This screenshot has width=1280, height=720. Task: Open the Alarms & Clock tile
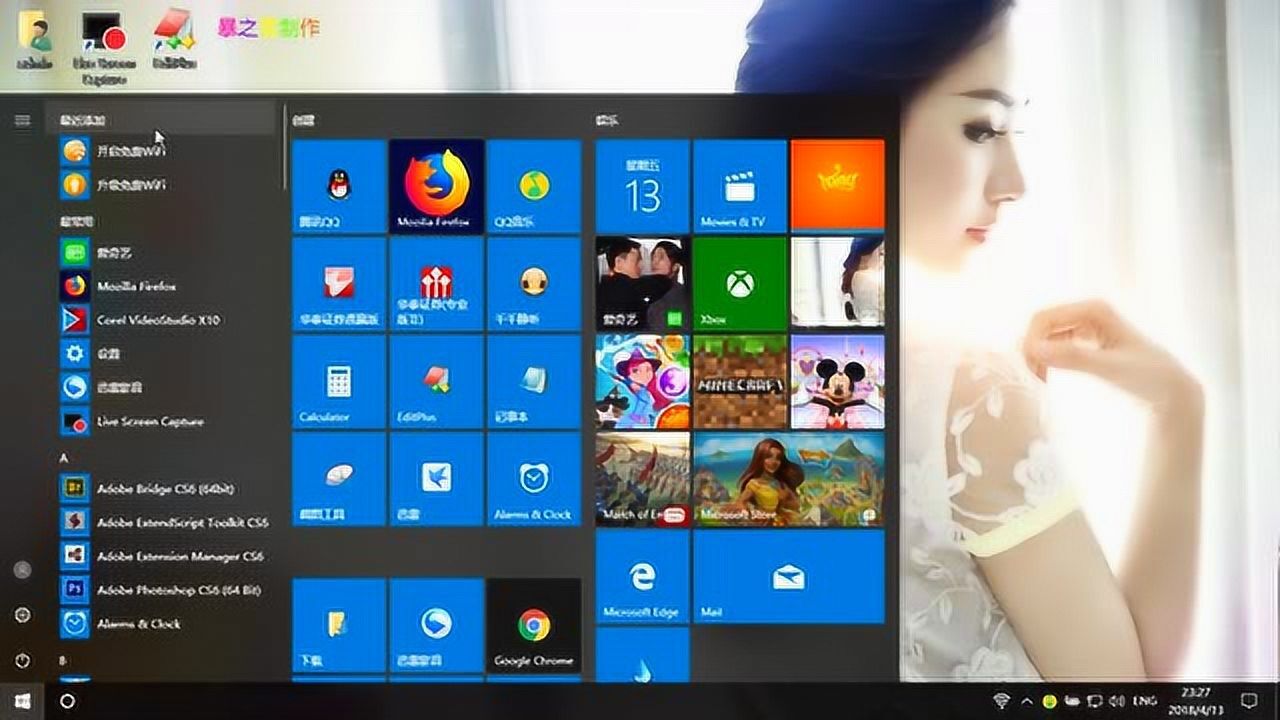pyautogui.click(x=534, y=479)
